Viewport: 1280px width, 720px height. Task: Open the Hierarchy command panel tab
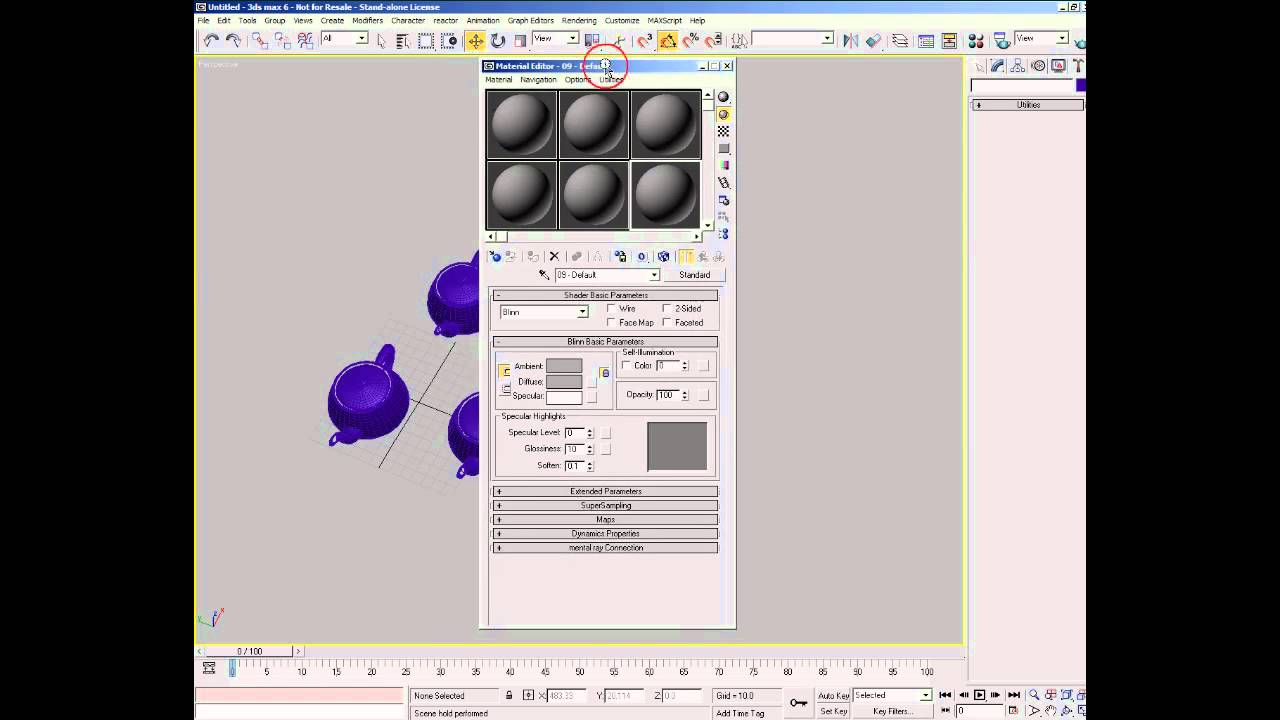pyautogui.click(x=1017, y=66)
